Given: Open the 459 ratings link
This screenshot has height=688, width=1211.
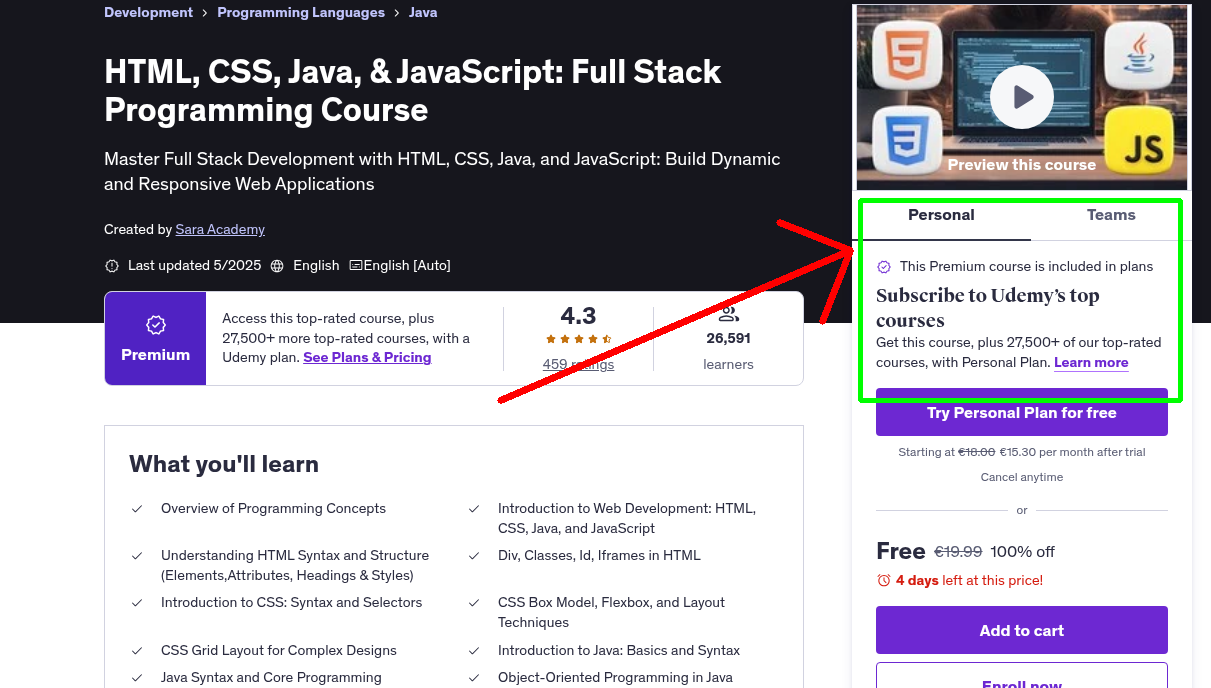Looking at the screenshot, I should [578, 364].
